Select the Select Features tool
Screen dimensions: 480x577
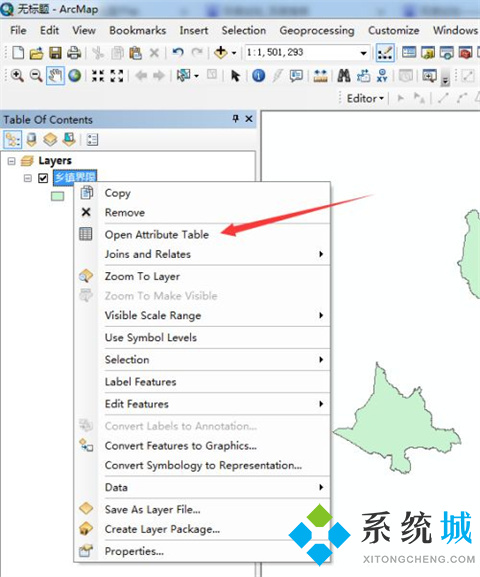click(x=183, y=76)
